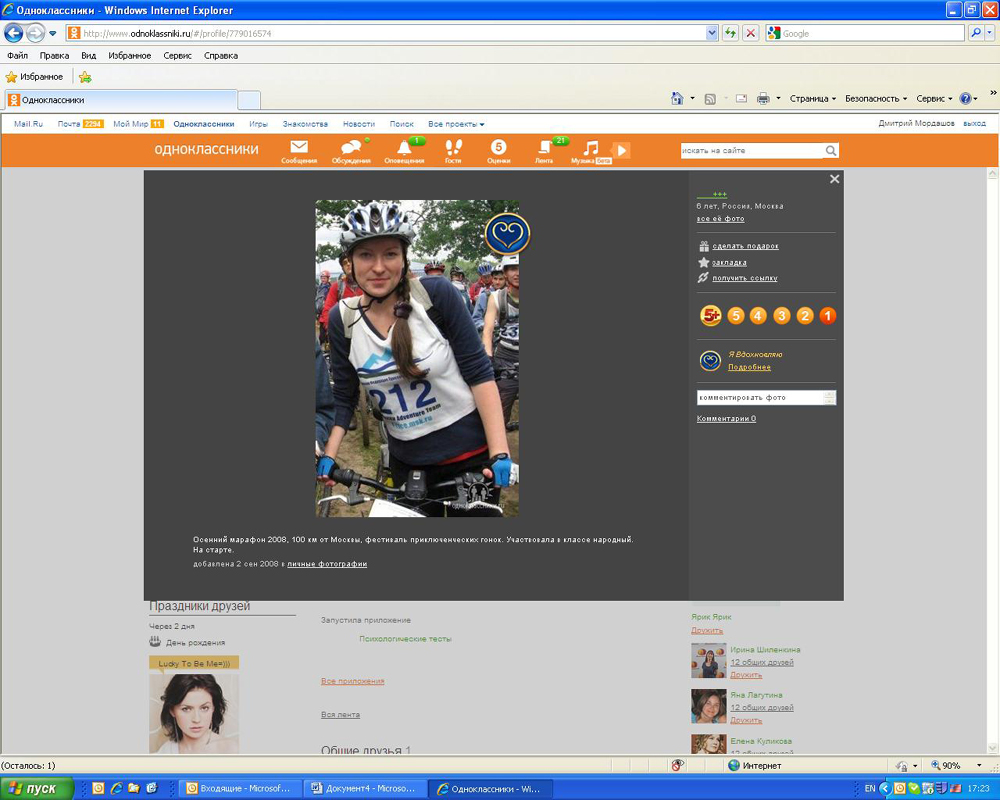Open the zoom level 90% dropdown
The image size is (1000, 800).
[981, 766]
